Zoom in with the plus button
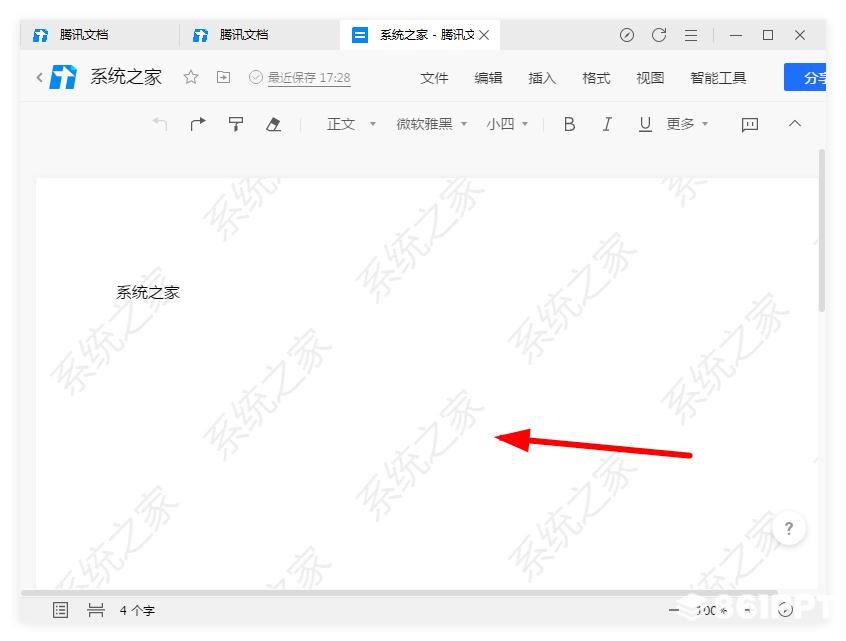 point(748,610)
